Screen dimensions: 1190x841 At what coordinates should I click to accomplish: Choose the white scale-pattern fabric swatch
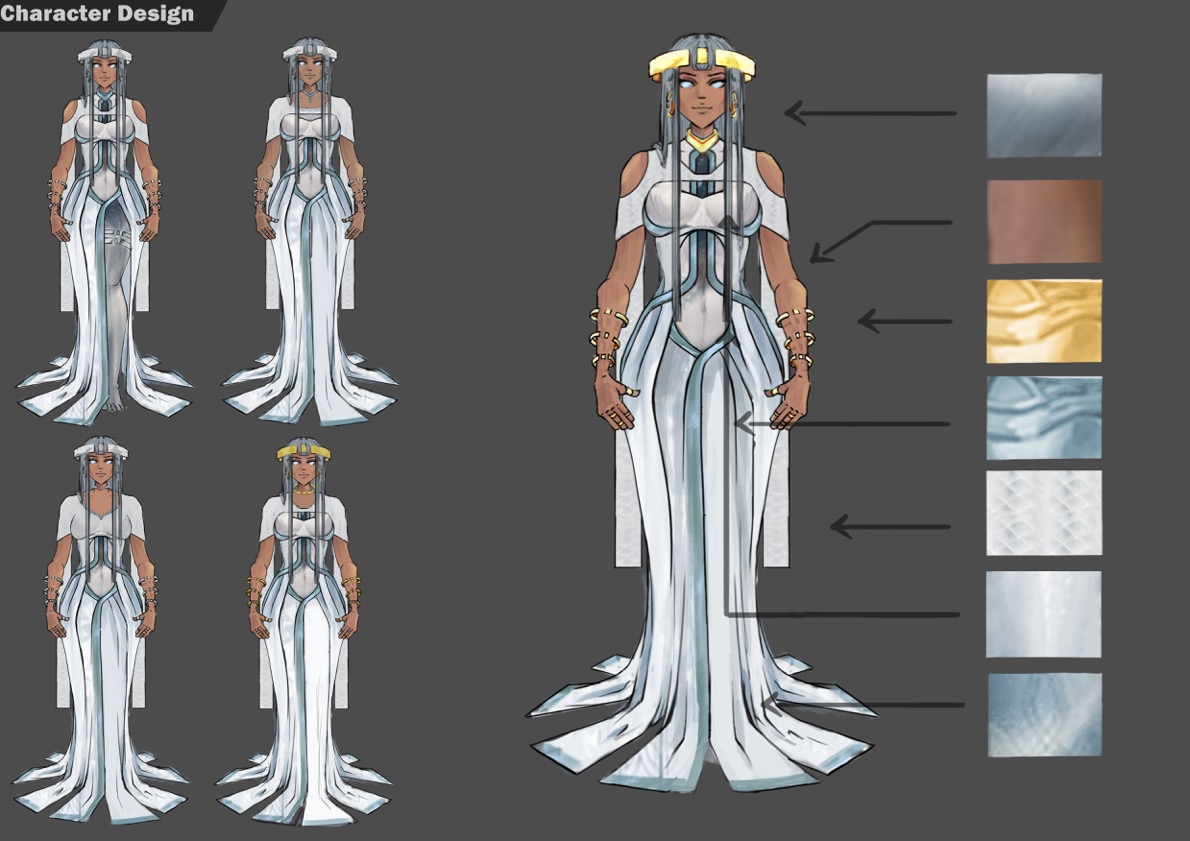click(x=1044, y=513)
